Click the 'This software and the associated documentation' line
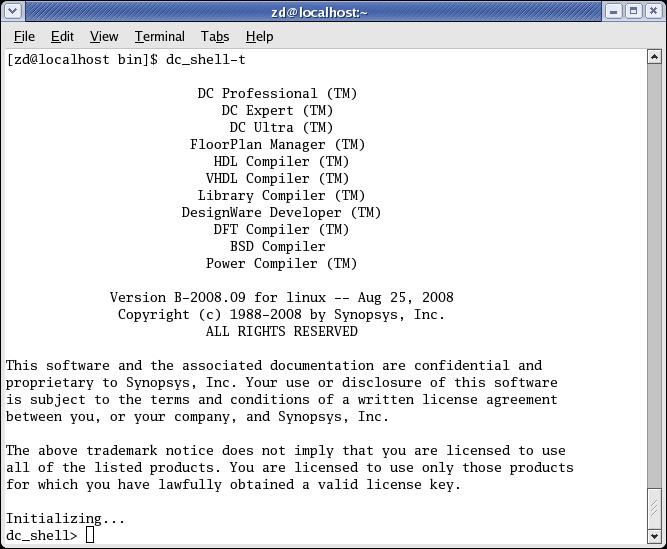The height and width of the screenshot is (549, 667). pyautogui.click(x=274, y=366)
